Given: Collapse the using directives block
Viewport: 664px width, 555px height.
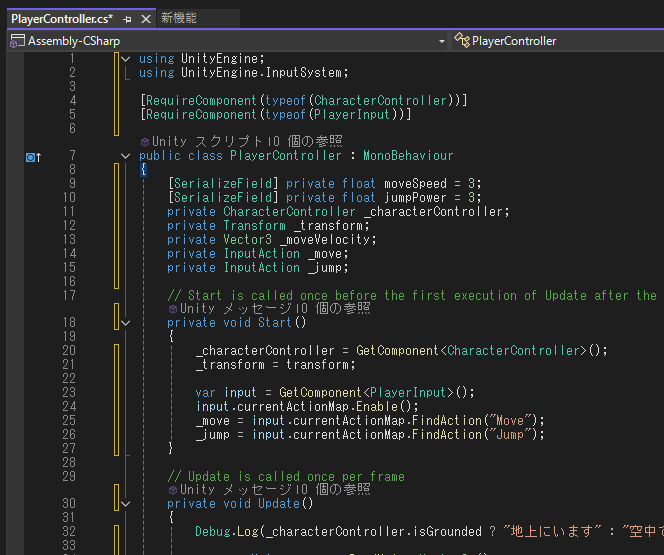Looking at the screenshot, I should pyautogui.click(x=125, y=59).
